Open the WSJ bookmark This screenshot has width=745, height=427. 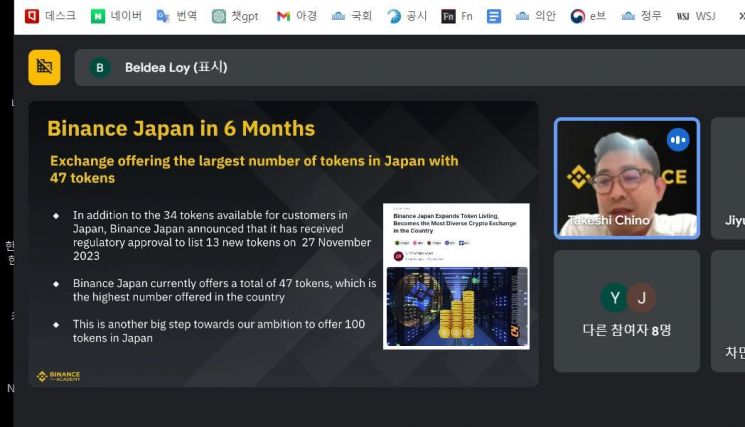696,16
